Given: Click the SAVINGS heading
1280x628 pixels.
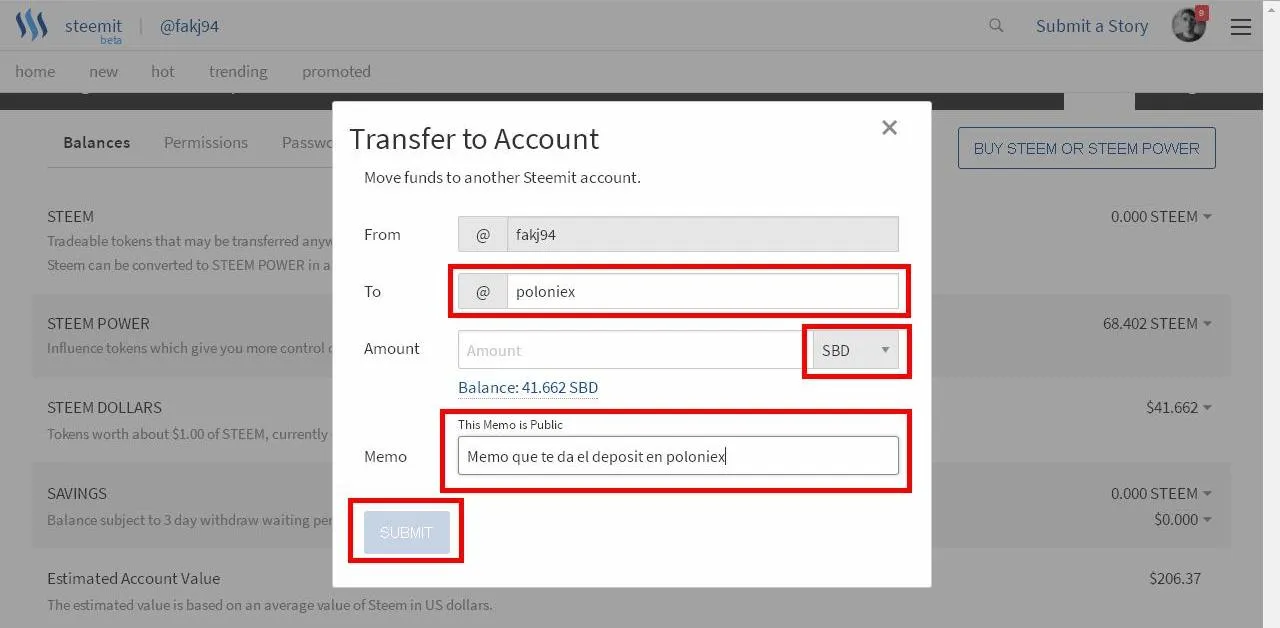Looking at the screenshot, I should click(77, 493).
